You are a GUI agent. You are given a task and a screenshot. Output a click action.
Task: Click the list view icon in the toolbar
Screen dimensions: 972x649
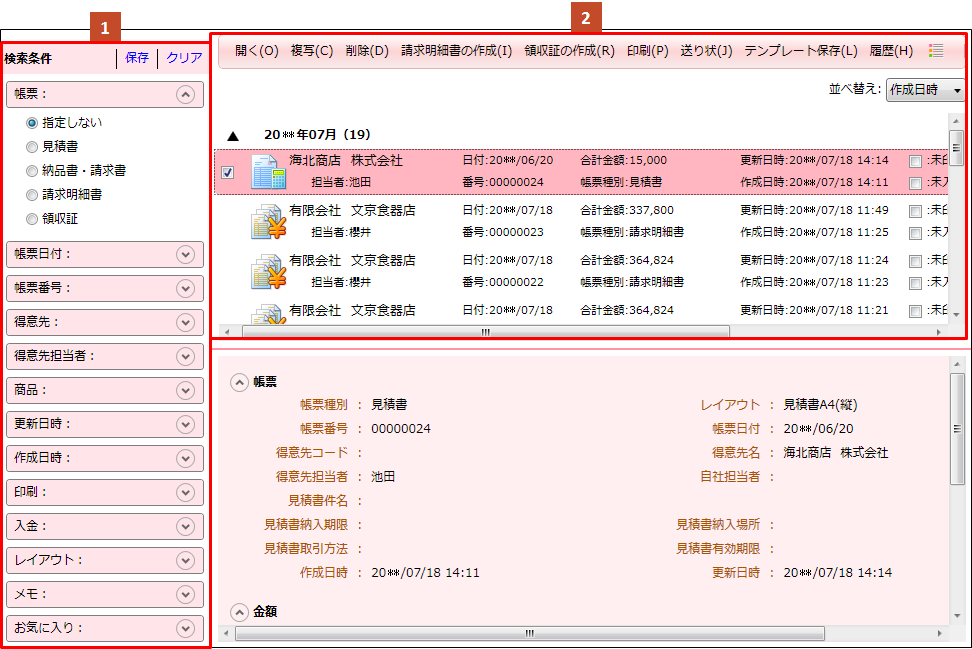coord(936,51)
